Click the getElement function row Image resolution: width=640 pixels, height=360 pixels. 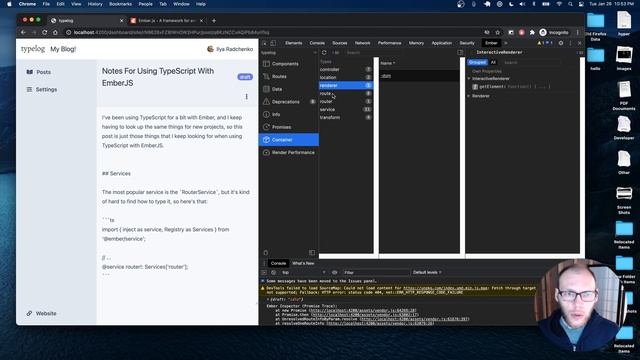pyautogui.click(x=522, y=87)
